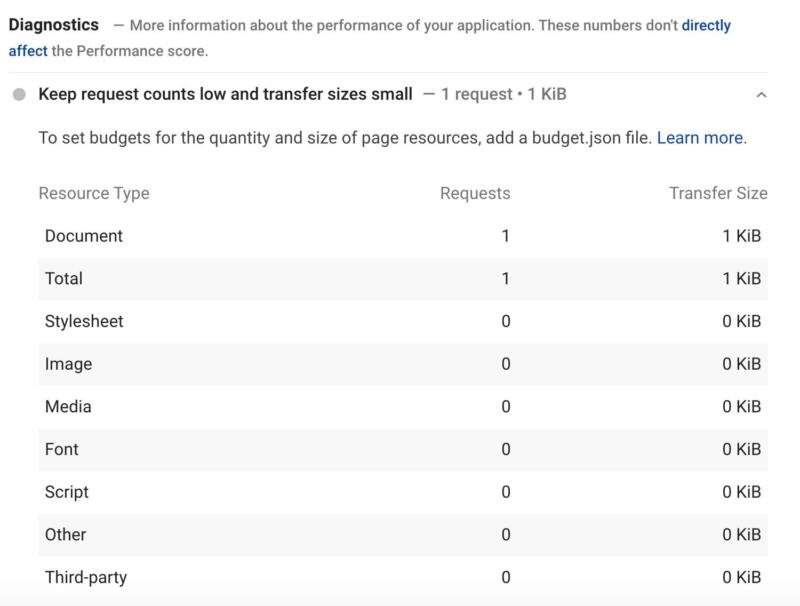Open the 'directly affect' link

[x=706, y=25]
